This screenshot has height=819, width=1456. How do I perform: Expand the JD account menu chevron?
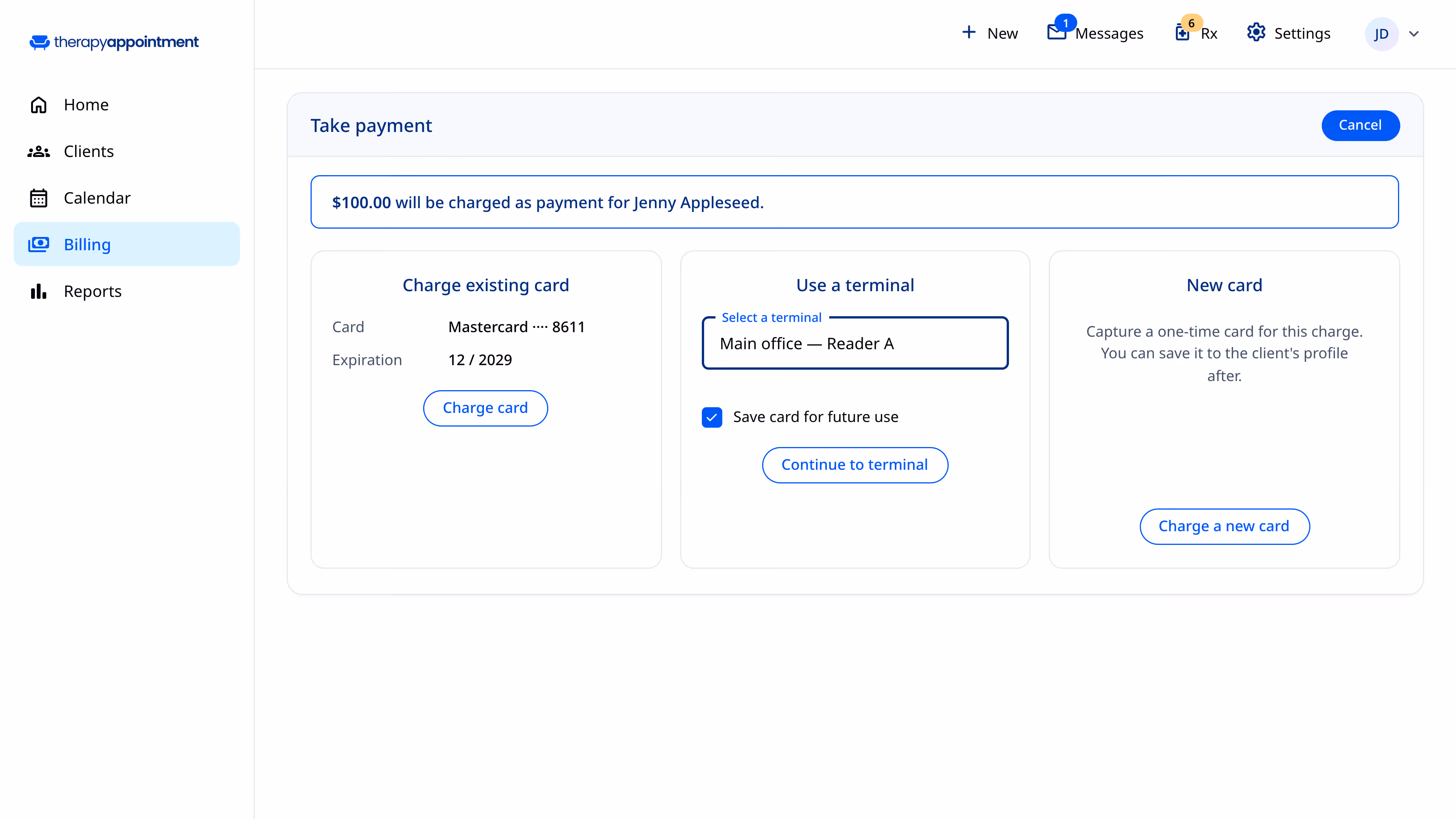[1414, 34]
